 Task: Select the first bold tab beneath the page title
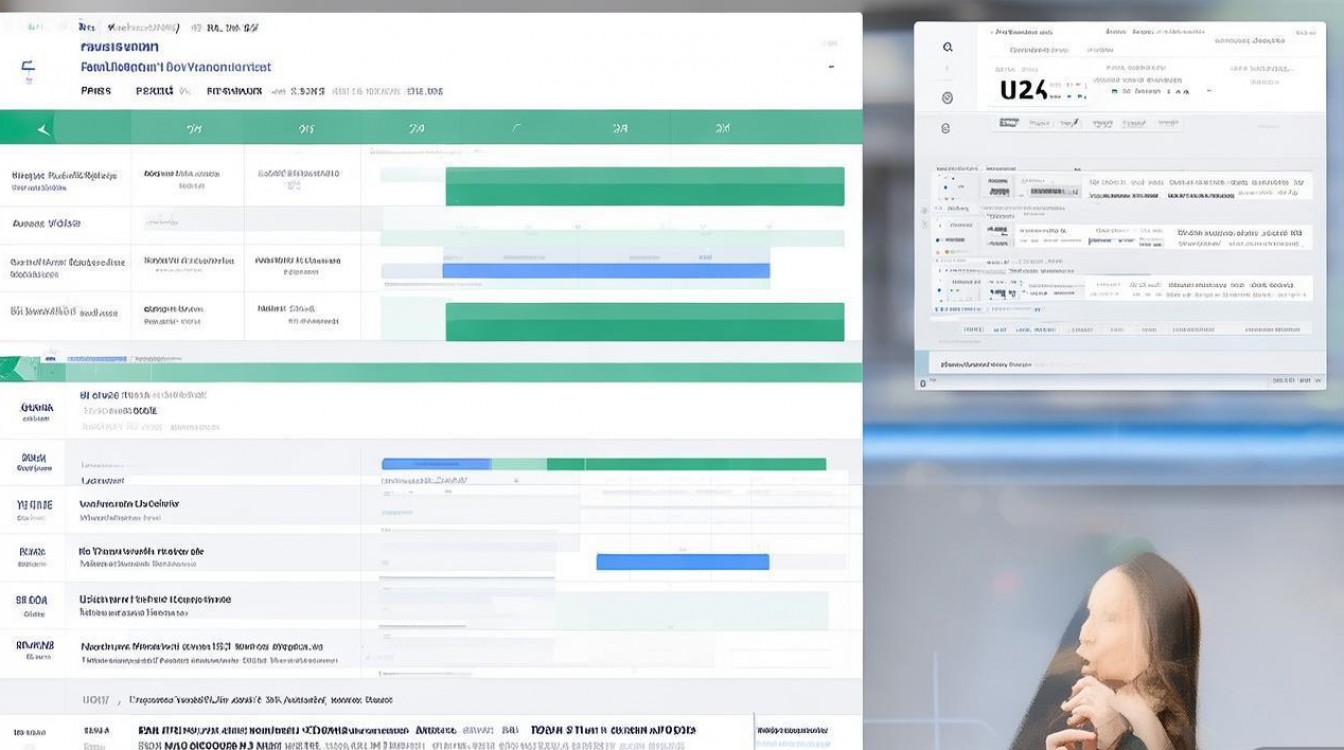[95, 91]
